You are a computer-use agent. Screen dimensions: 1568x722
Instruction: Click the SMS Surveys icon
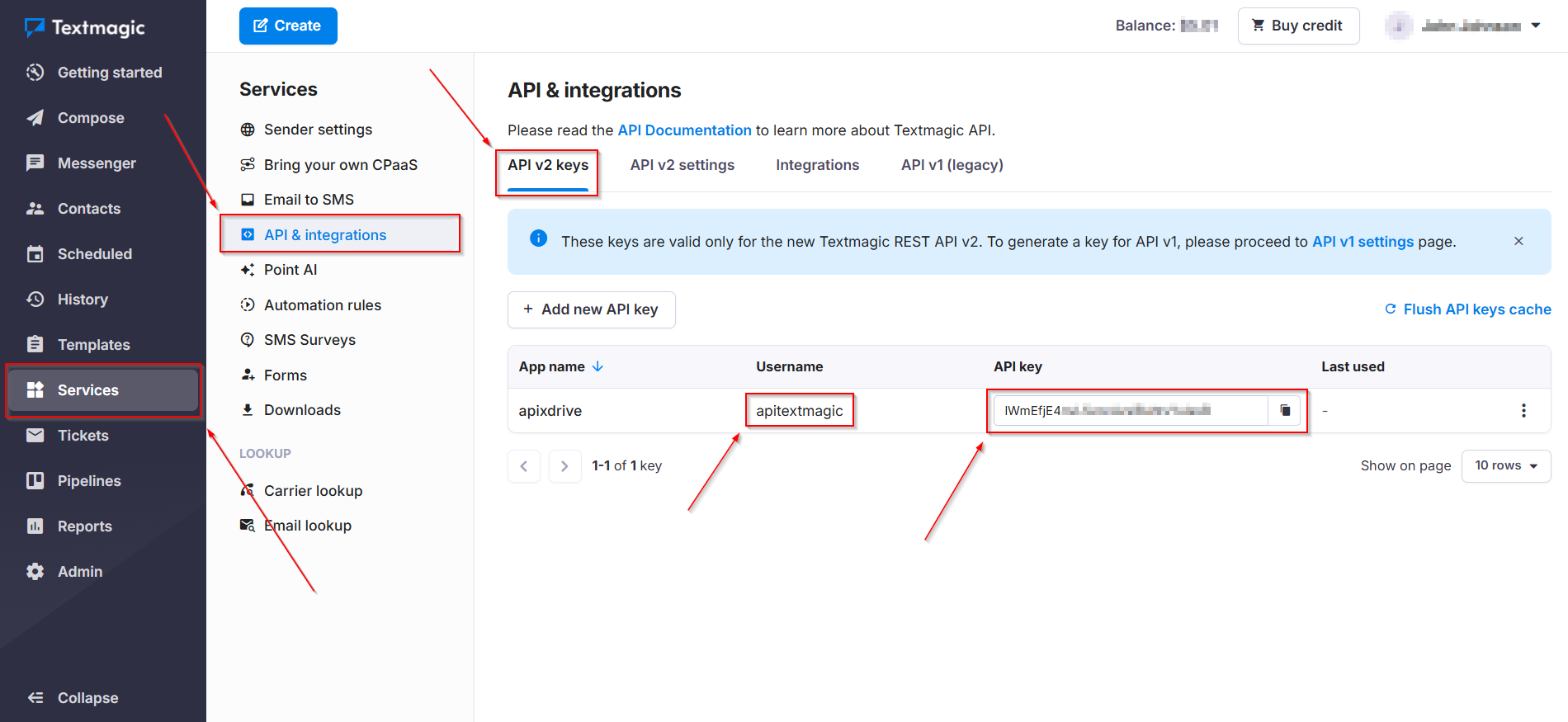(248, 340)
